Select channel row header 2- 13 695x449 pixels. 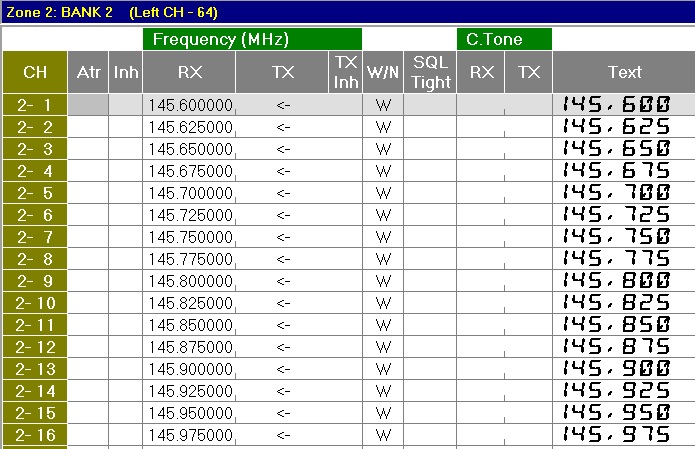(35, 369)
